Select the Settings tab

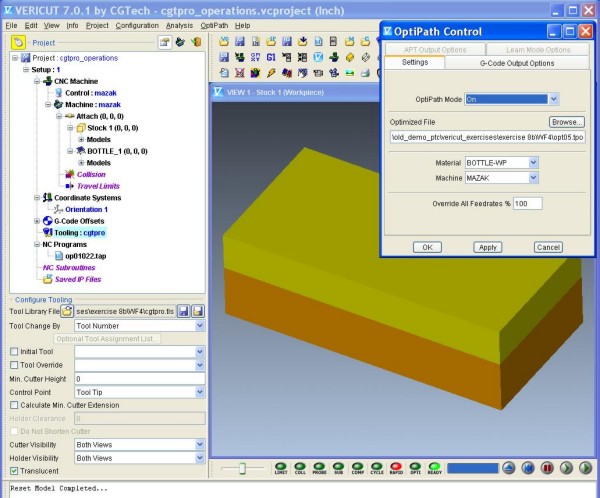tap(415, 62)
